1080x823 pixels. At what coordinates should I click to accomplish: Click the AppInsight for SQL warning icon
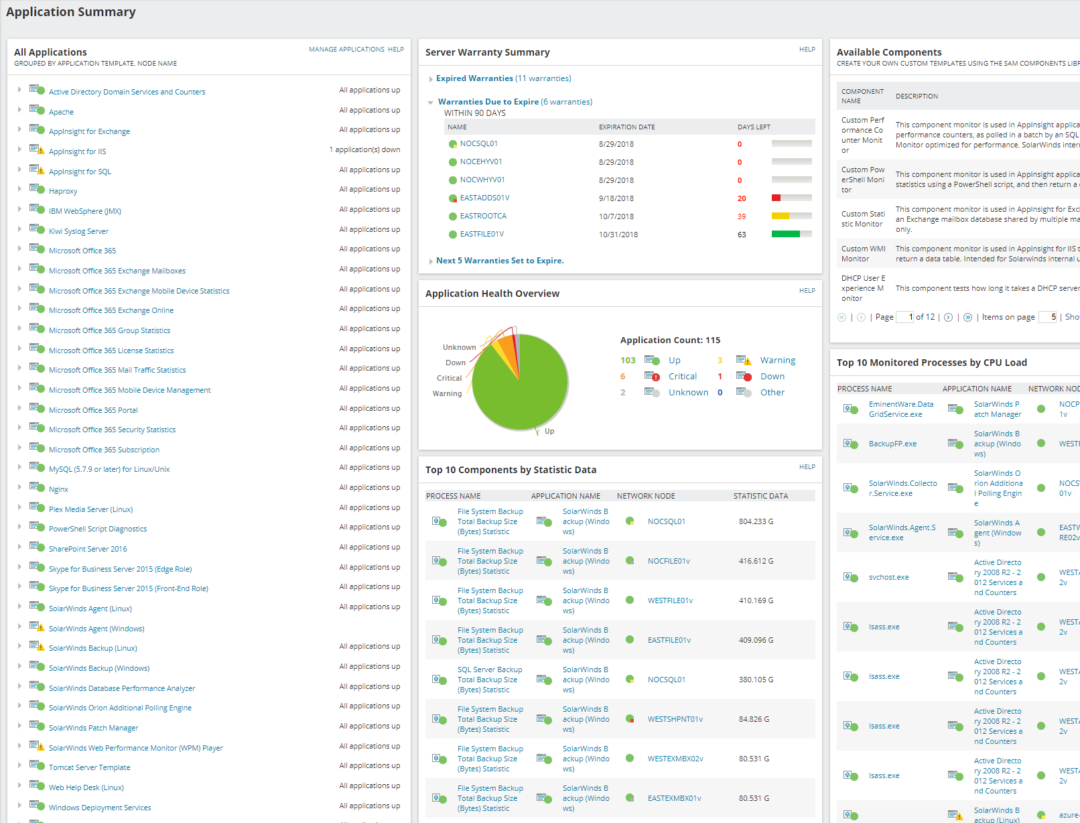[37, 169]
